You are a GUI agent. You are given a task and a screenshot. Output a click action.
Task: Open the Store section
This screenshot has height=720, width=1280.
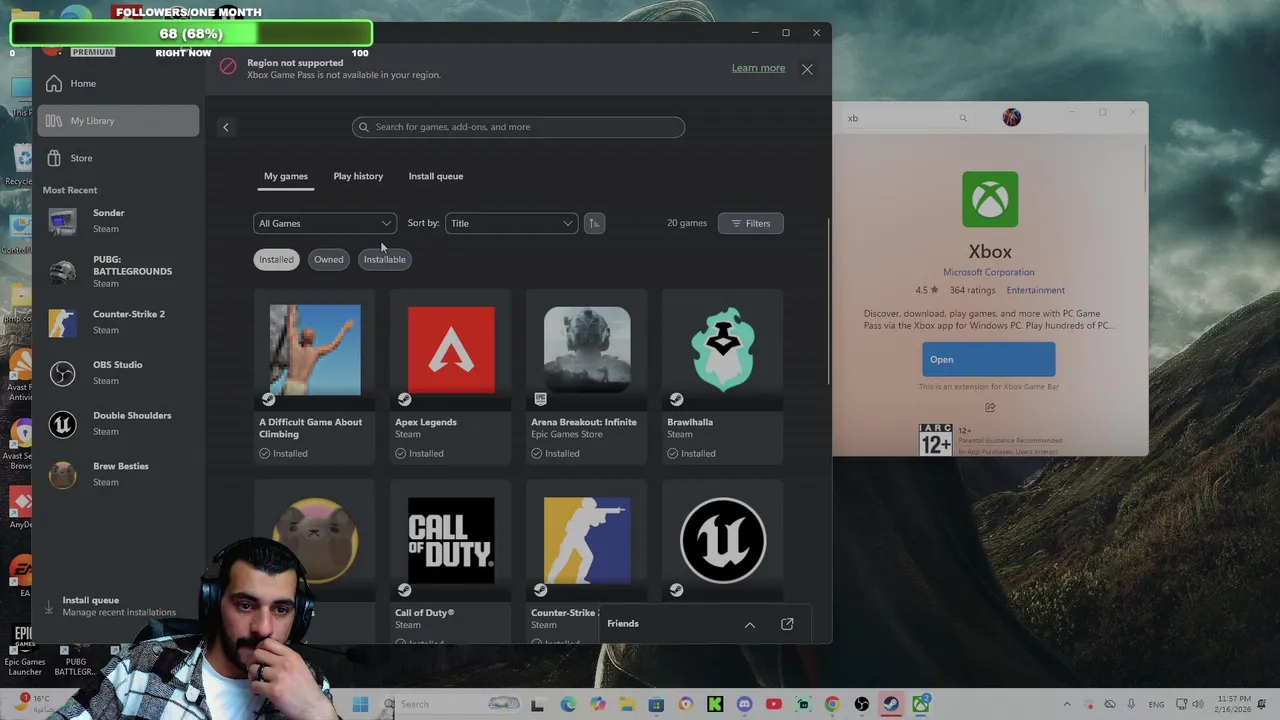point(118,158)
